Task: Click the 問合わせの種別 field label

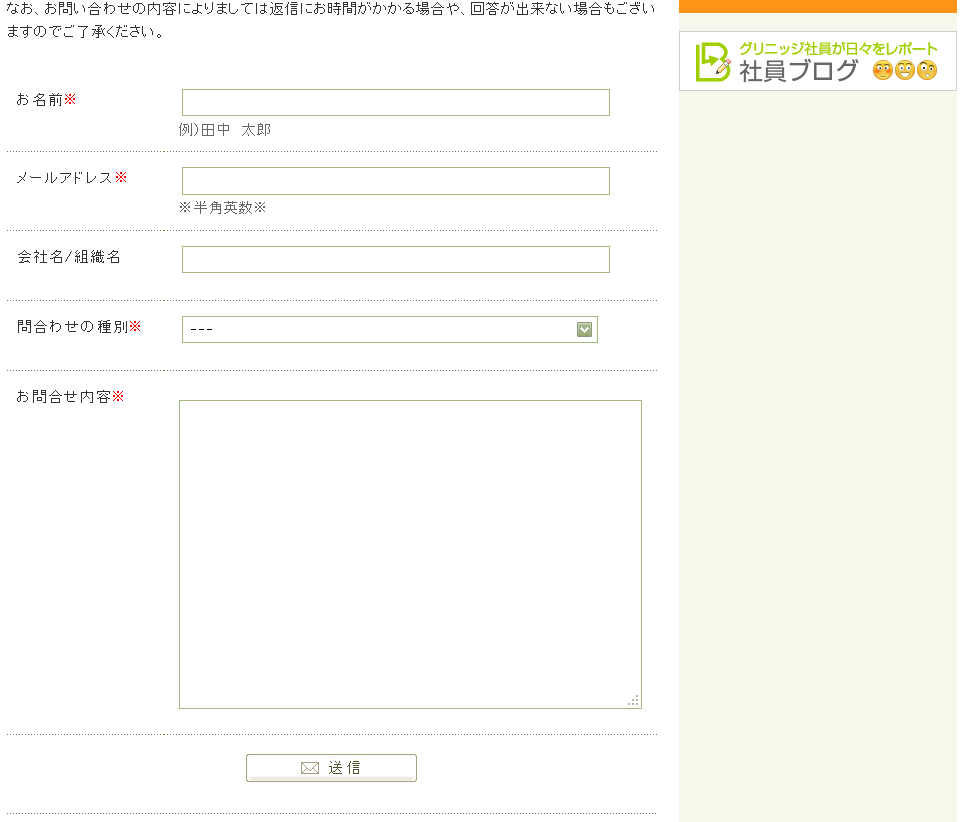Action: 72,327
